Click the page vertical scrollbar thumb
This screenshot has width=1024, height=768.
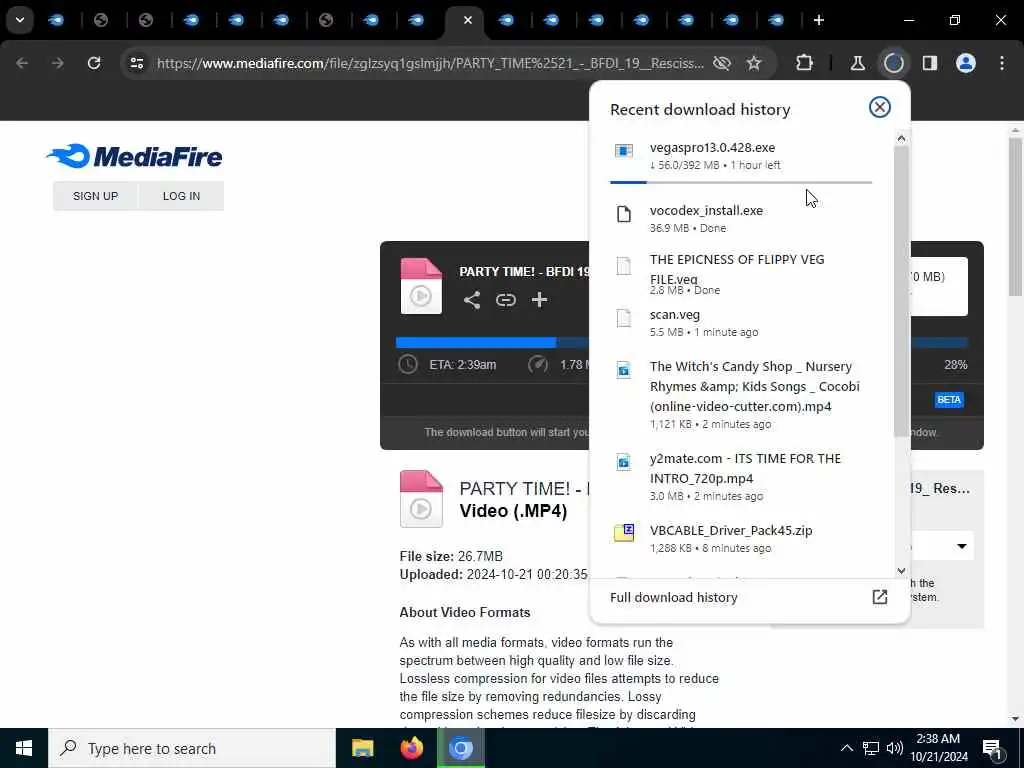point(1016,216)
